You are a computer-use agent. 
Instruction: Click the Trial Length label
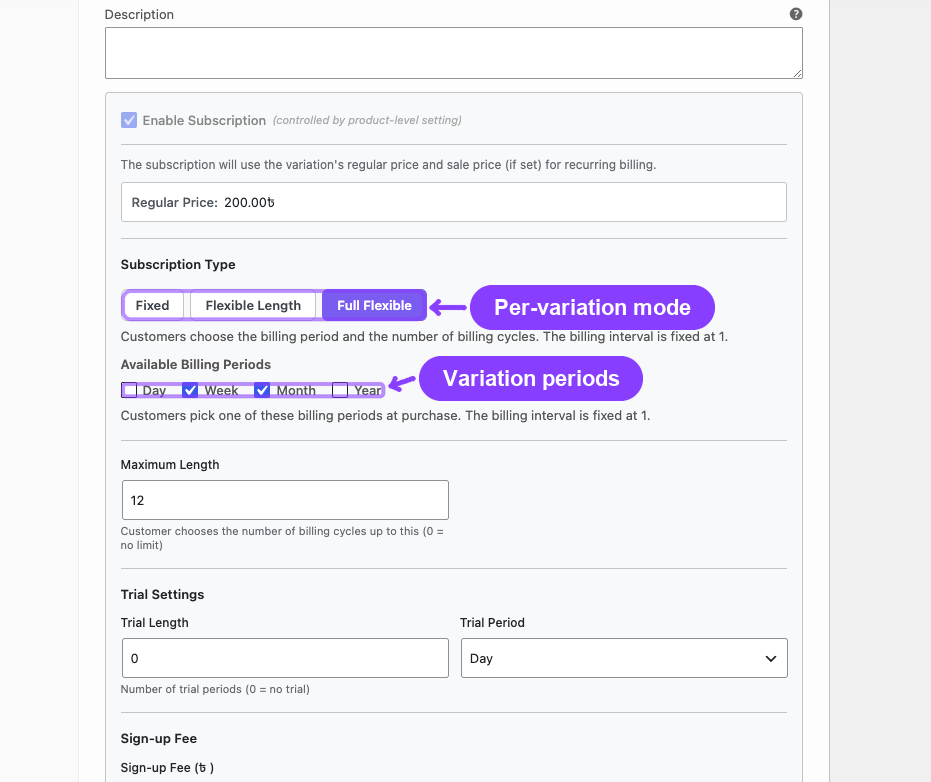[x=154, y=622]
